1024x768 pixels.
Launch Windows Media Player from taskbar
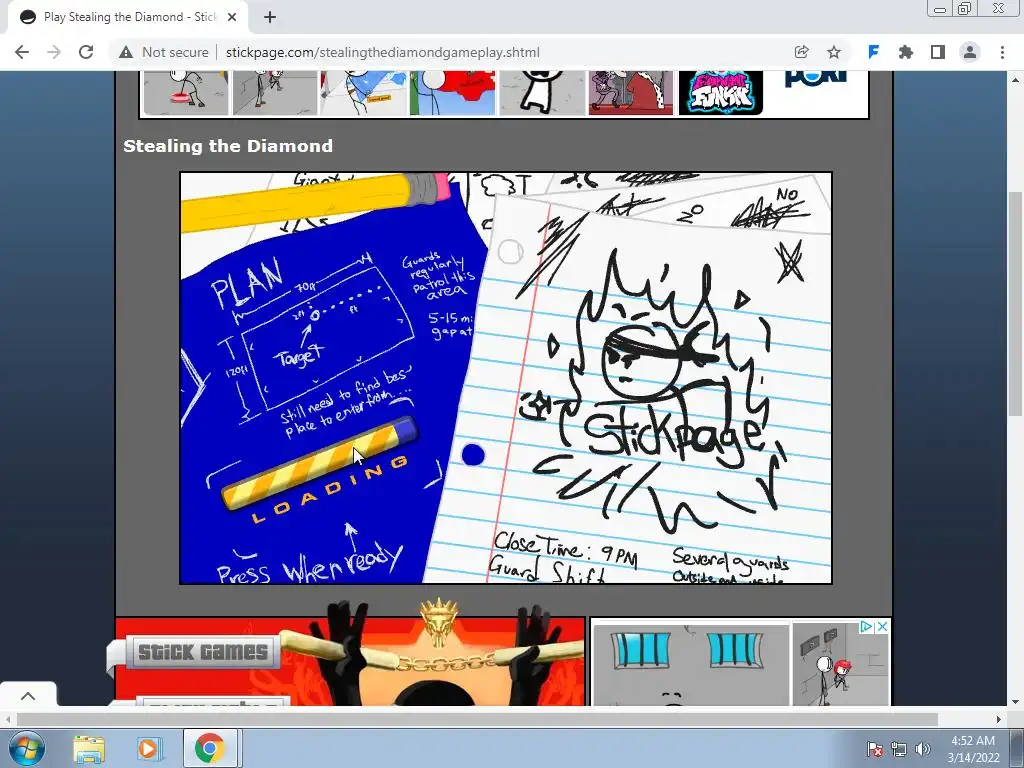tap(148, 748)
